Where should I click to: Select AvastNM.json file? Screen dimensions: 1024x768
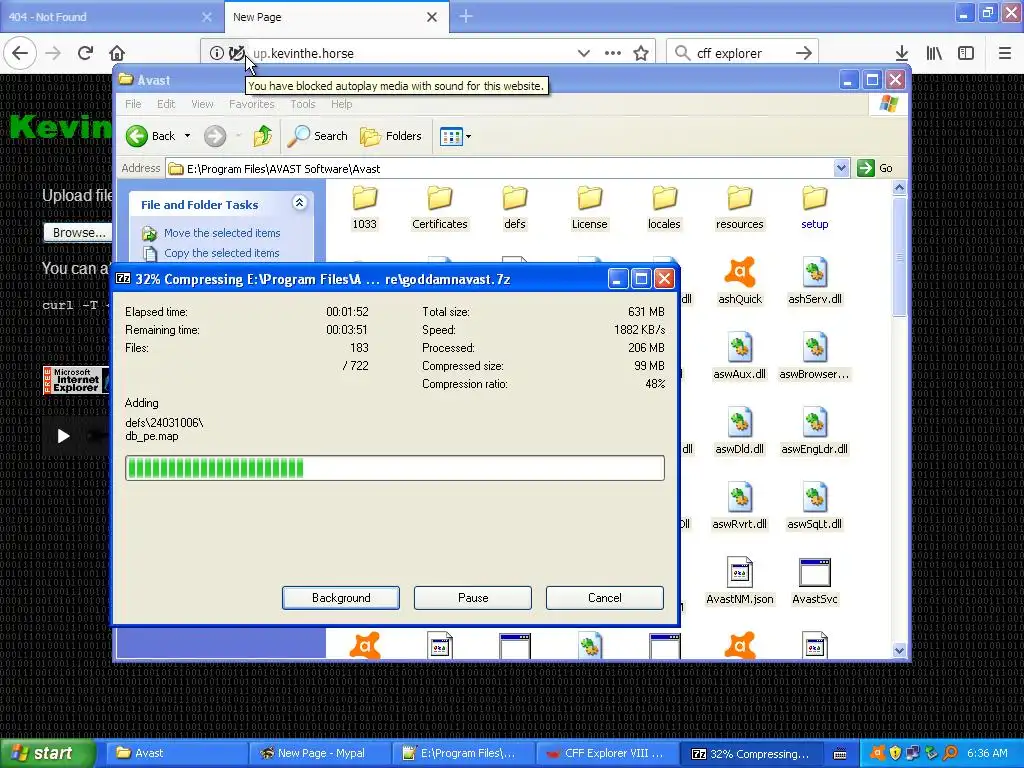pyautogui.click(x=740, y=581)
